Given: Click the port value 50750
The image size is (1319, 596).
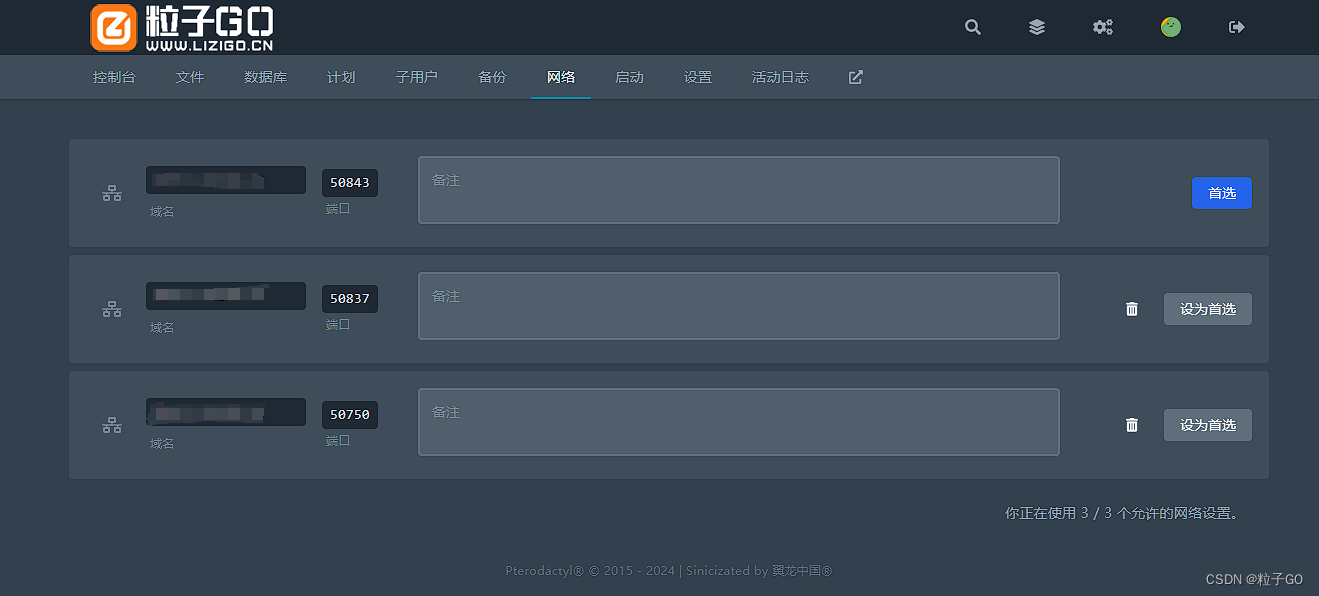Looking at the screenshot, I should (x=350, y=415).
